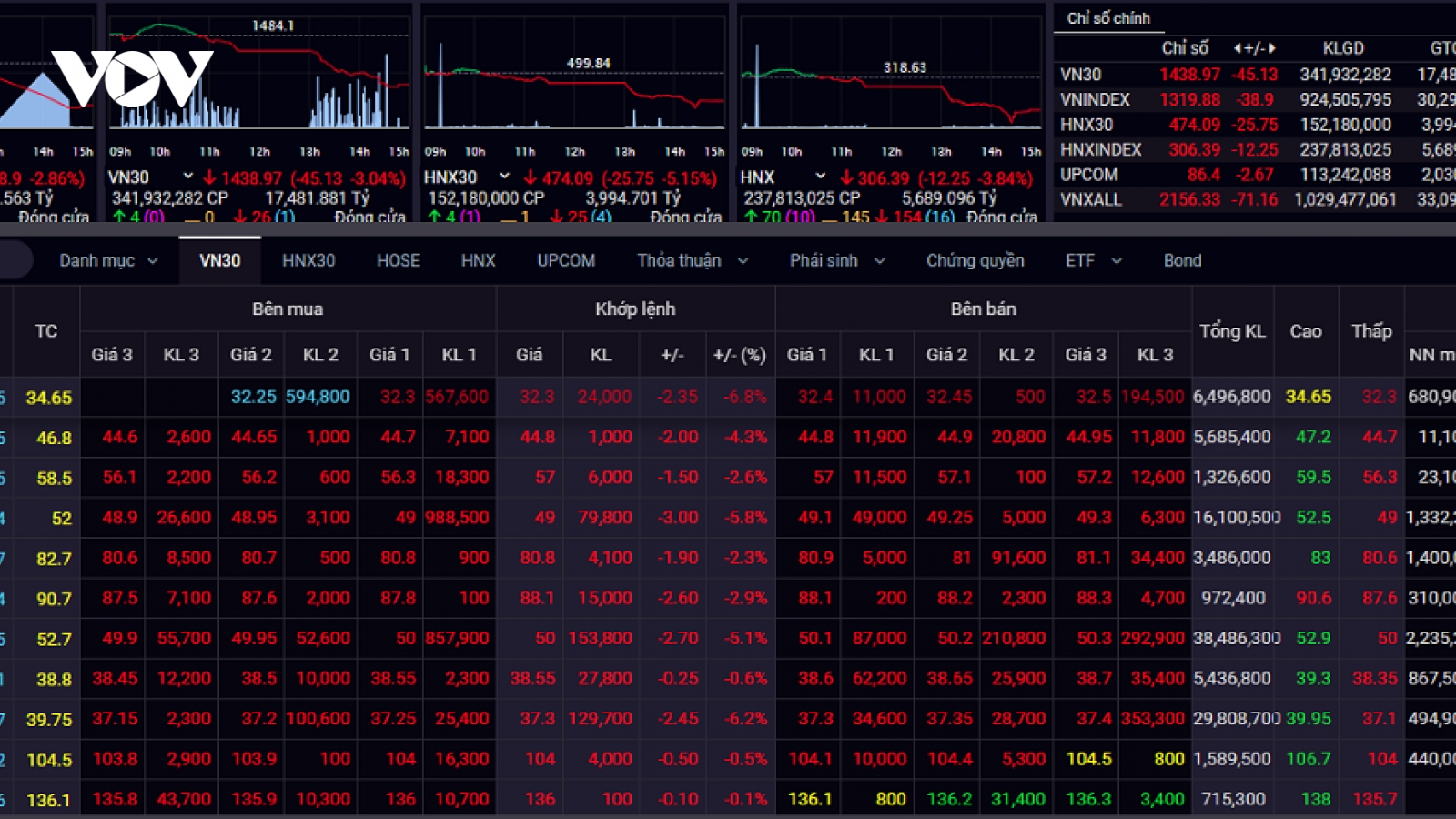Click total volume 38,486,300 cell
This screenshot has width=1456, height=819.
click(x=1232, y=639)
